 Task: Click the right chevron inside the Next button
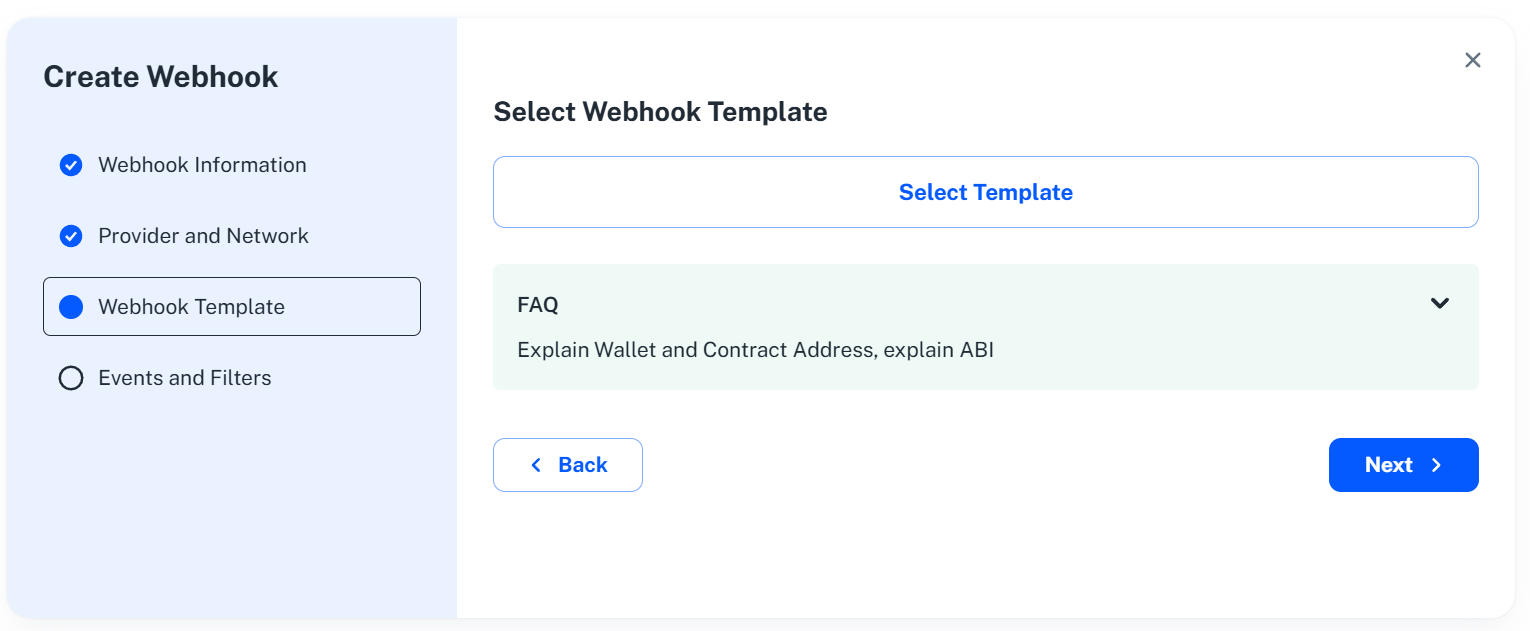(x=1437, y=464)
